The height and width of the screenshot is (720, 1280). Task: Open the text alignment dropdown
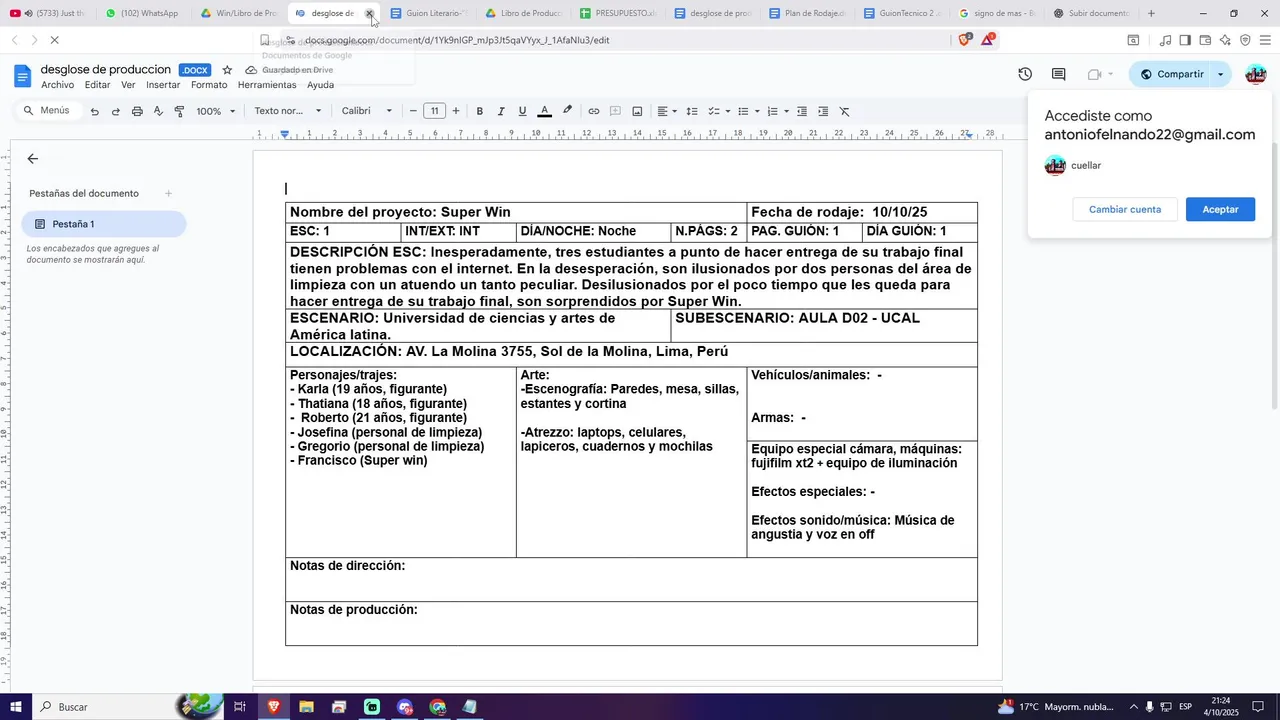coord(667,111)
